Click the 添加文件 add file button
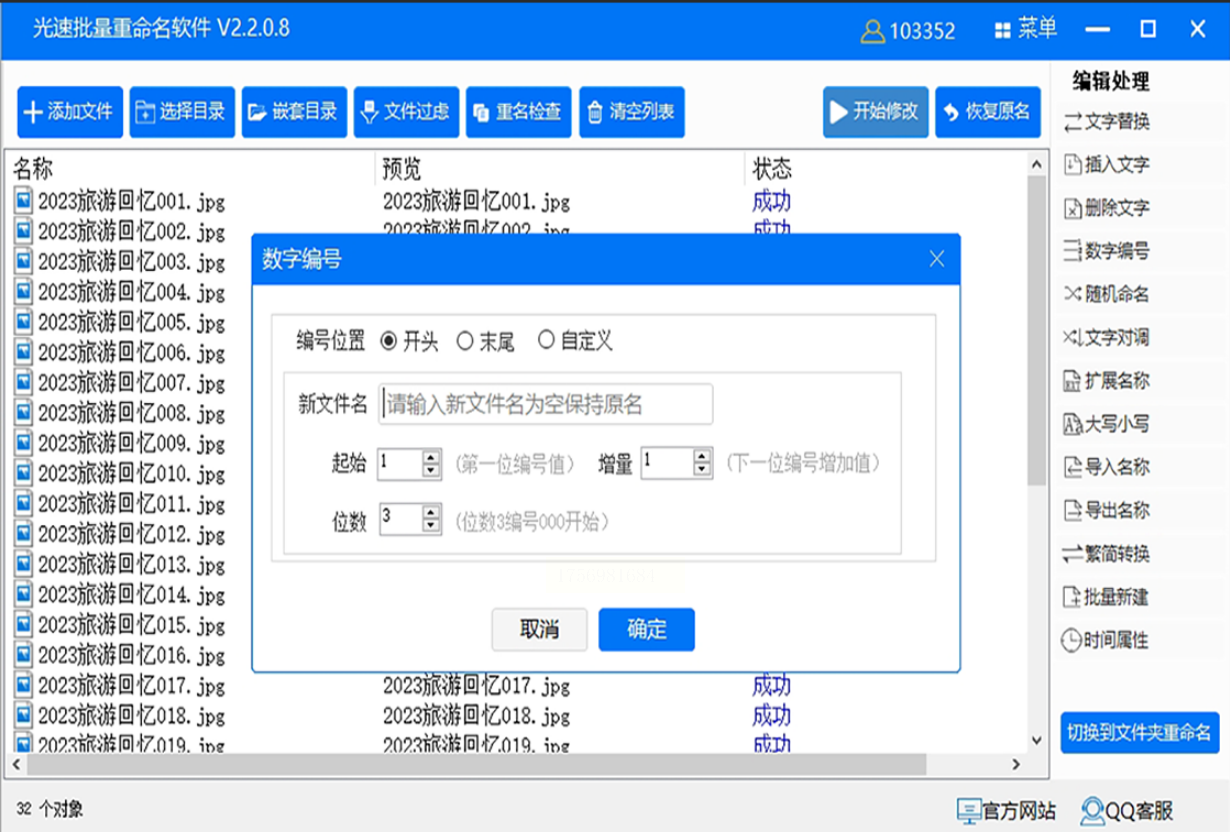 click(70, 112)
